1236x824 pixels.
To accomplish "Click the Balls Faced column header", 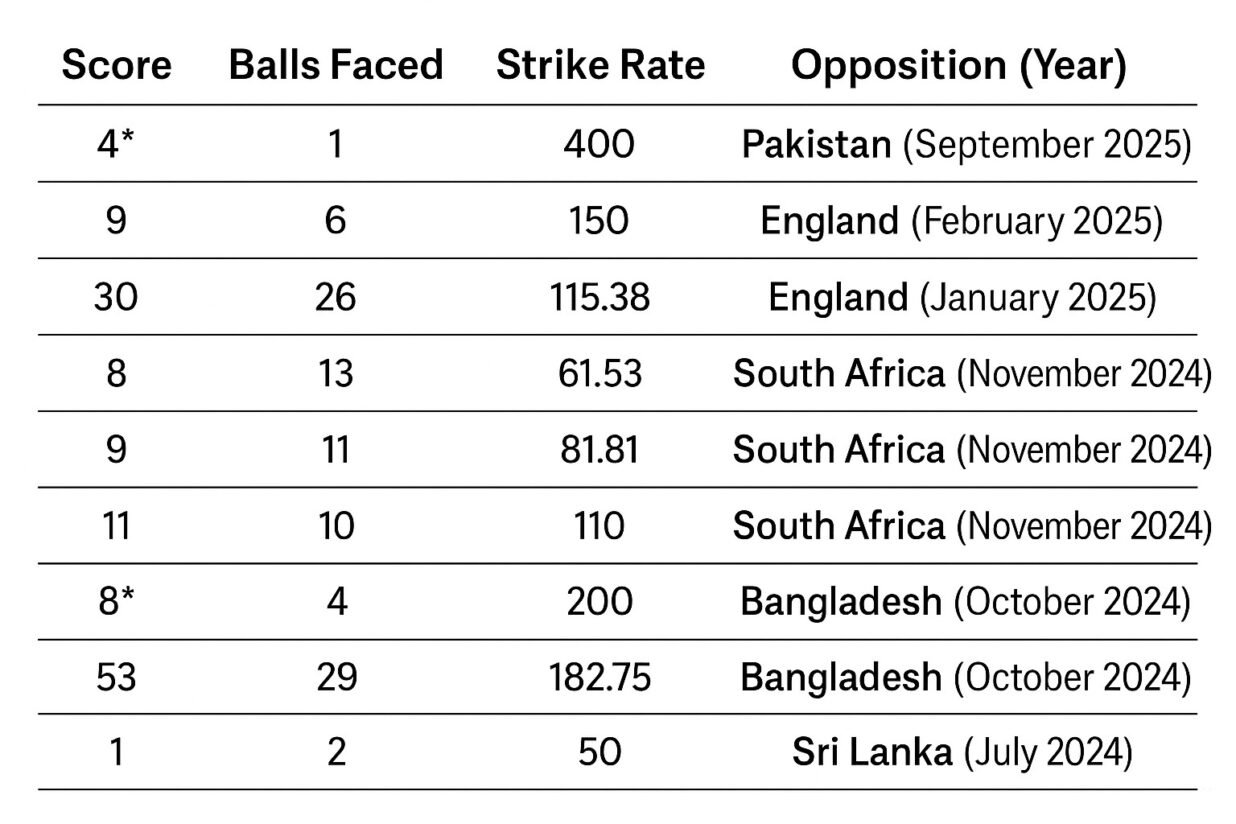I will pos(335,65).
